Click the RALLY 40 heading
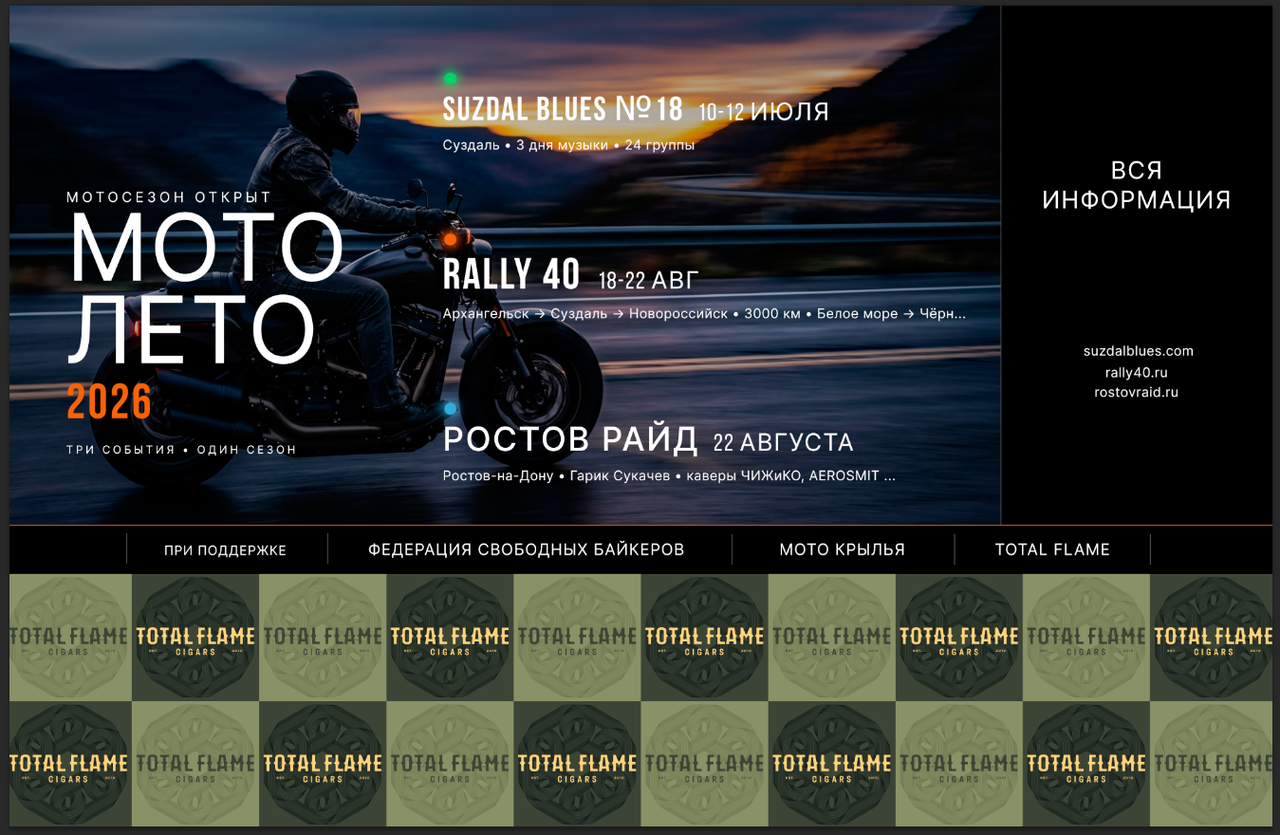The width and height of the screenshot is (1280, 835). (511, 274)
